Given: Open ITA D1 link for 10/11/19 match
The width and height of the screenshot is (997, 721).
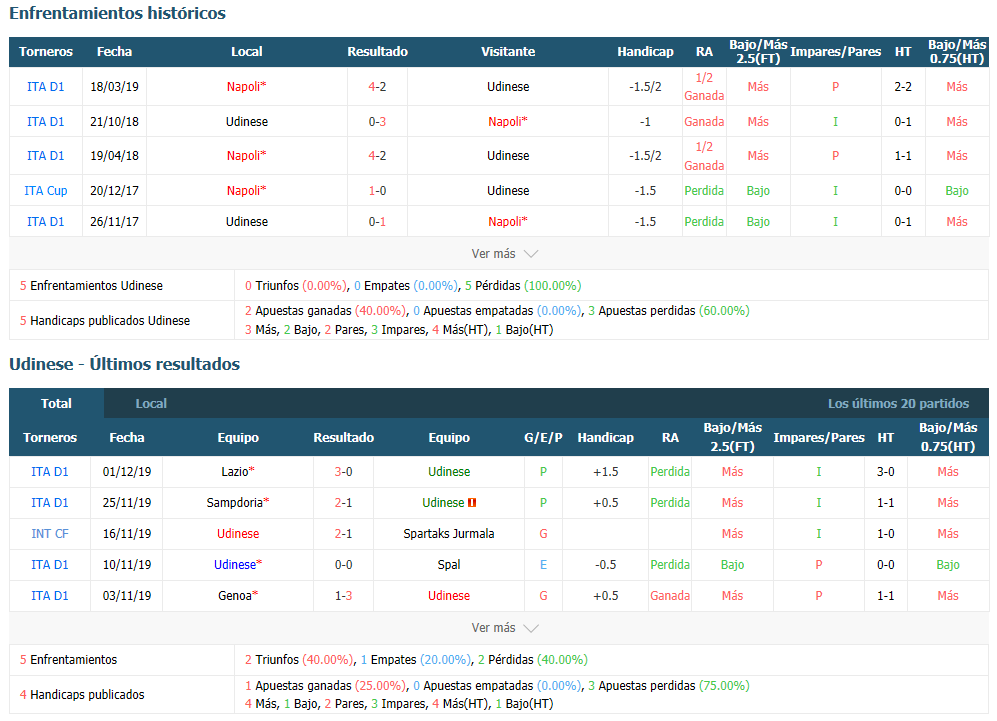Looking at the screenshot, I should tap(50, 564).
